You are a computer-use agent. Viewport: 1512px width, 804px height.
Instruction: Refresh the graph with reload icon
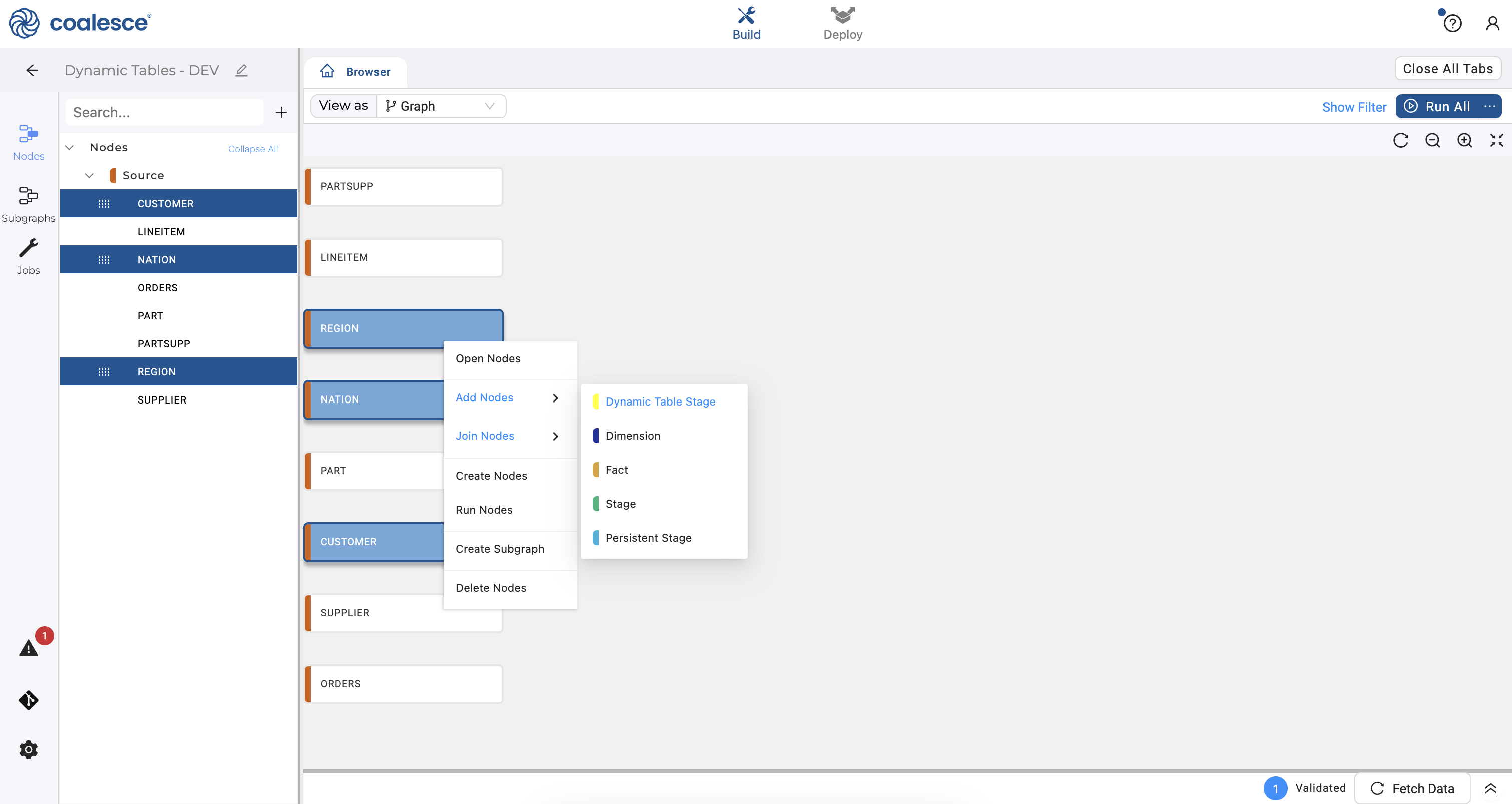1400,140
